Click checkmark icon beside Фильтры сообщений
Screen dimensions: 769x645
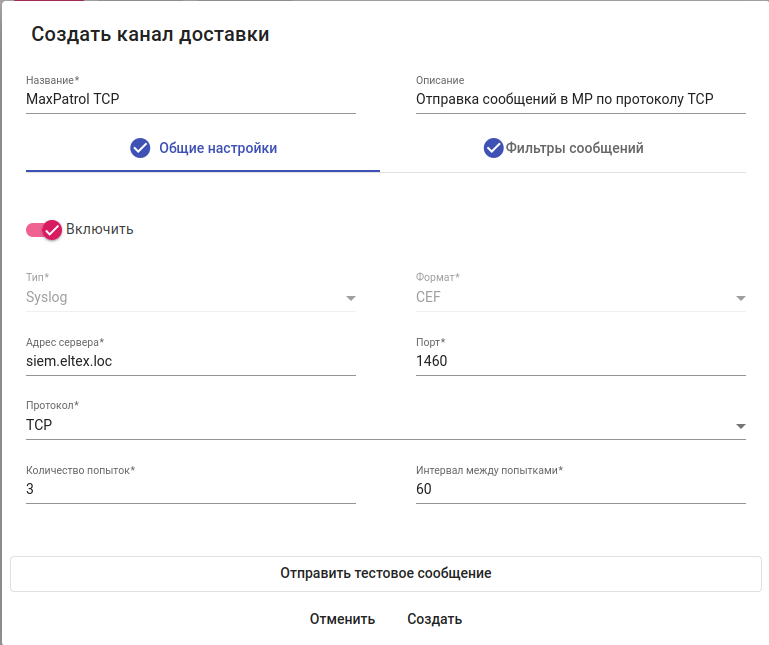click(493, 148)
